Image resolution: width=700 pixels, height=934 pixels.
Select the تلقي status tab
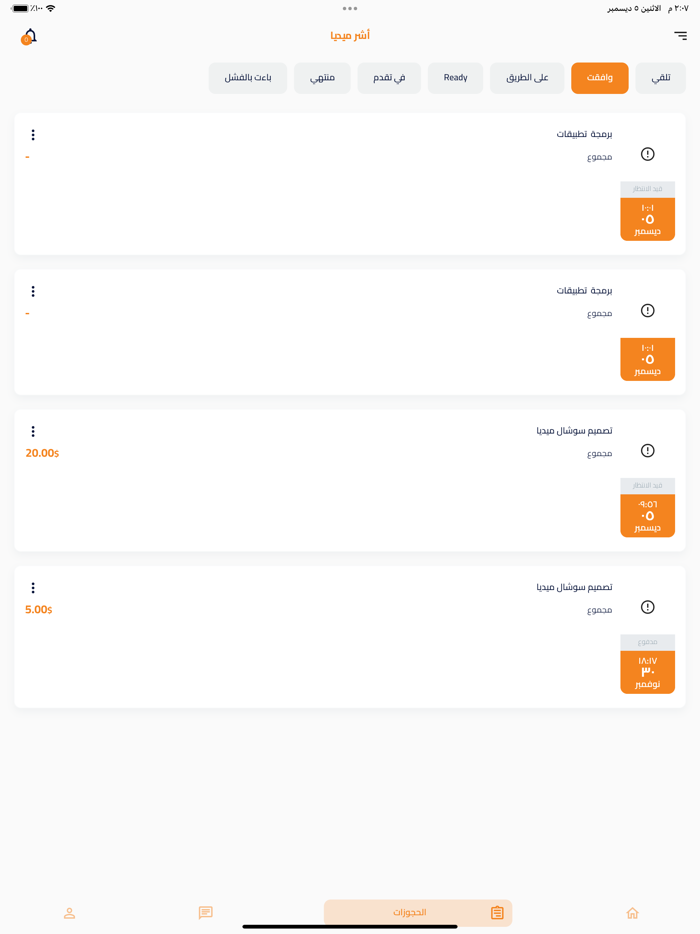point(661,78)
